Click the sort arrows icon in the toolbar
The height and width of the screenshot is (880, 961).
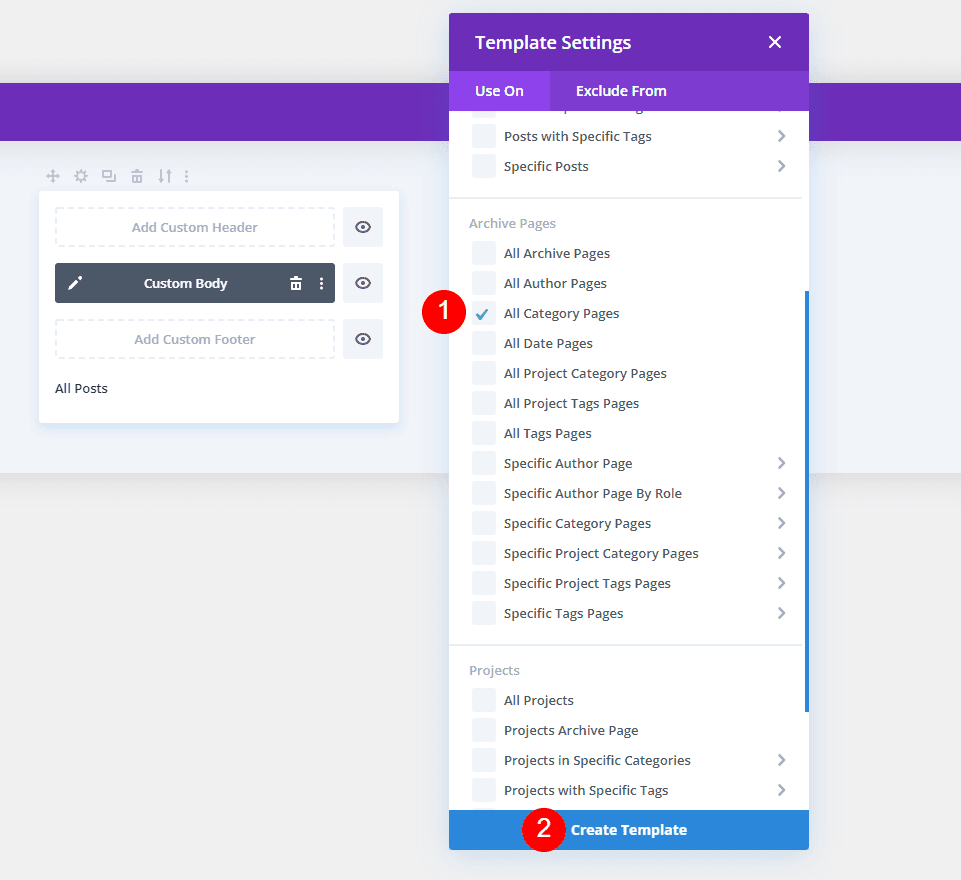pos(164,175)
